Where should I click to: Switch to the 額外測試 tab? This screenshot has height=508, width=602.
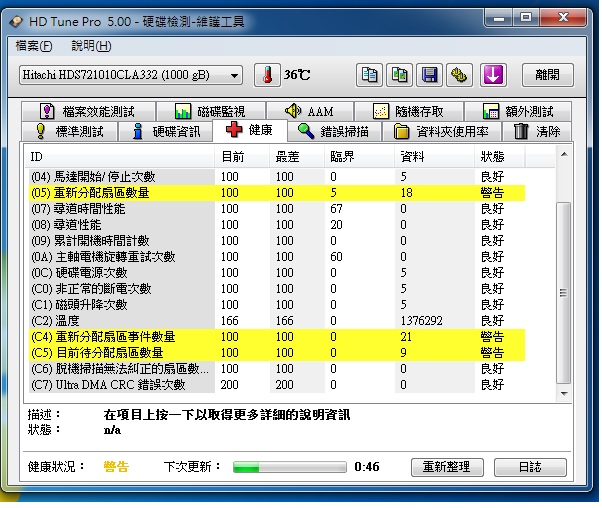(518, 111)
